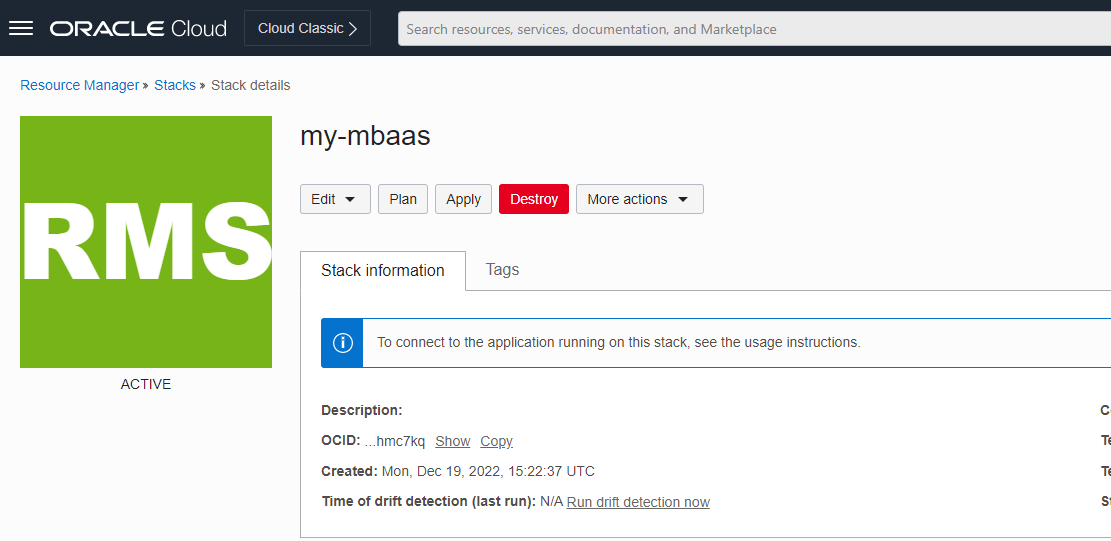This screenshot has height=541, width=1111.
Task: Go to Resource Manager breadcrumb link
Action: point(79,85)
